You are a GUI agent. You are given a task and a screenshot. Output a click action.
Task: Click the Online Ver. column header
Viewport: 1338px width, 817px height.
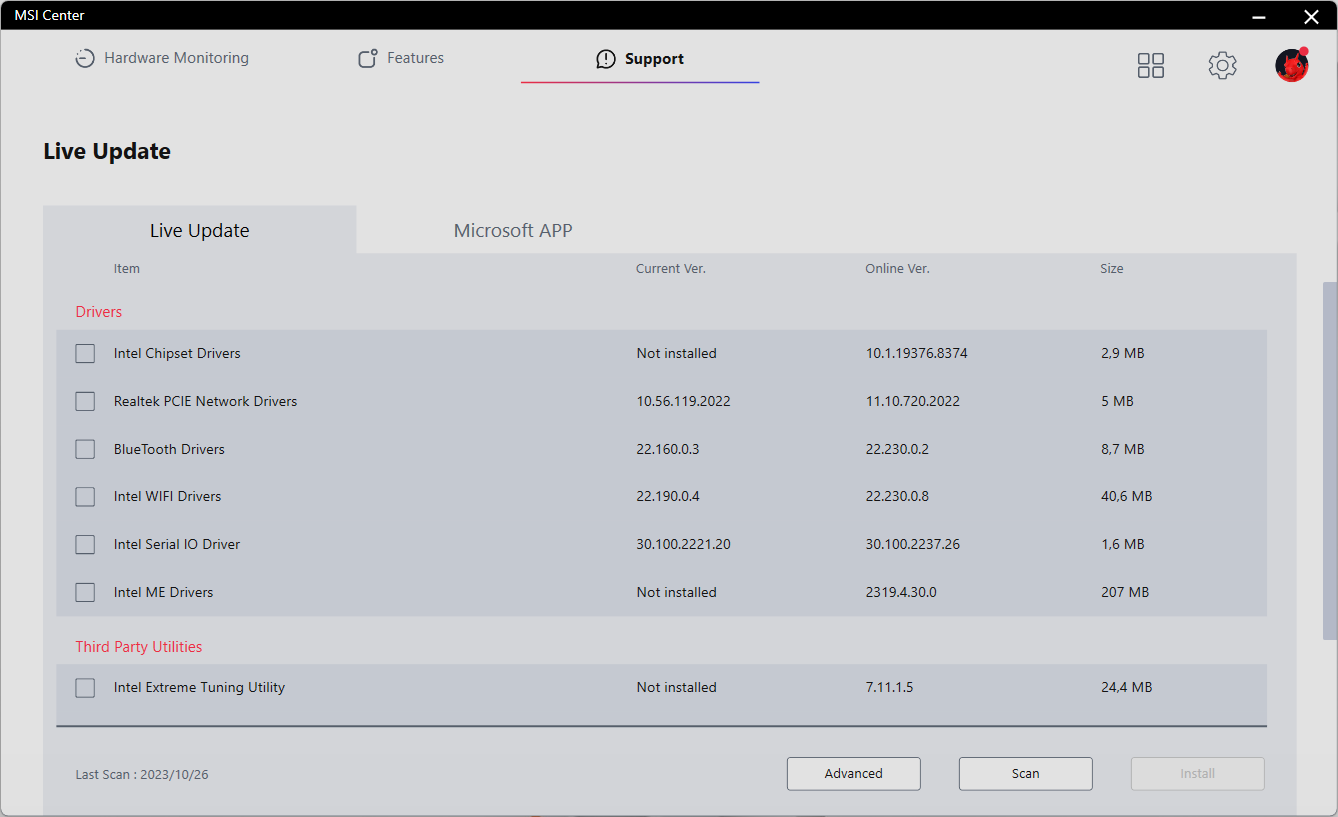(898, 269)
